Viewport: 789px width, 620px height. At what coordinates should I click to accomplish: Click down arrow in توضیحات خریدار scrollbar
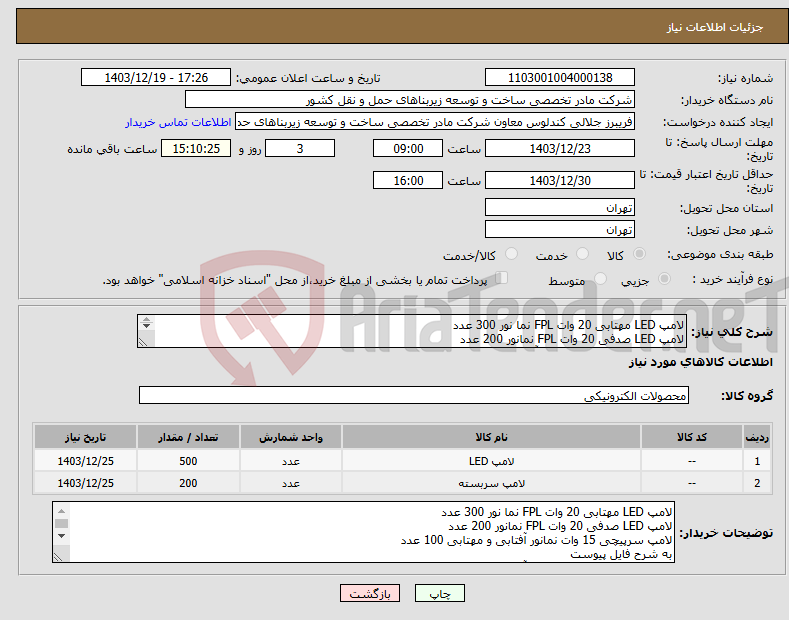[x=61, y=536]
